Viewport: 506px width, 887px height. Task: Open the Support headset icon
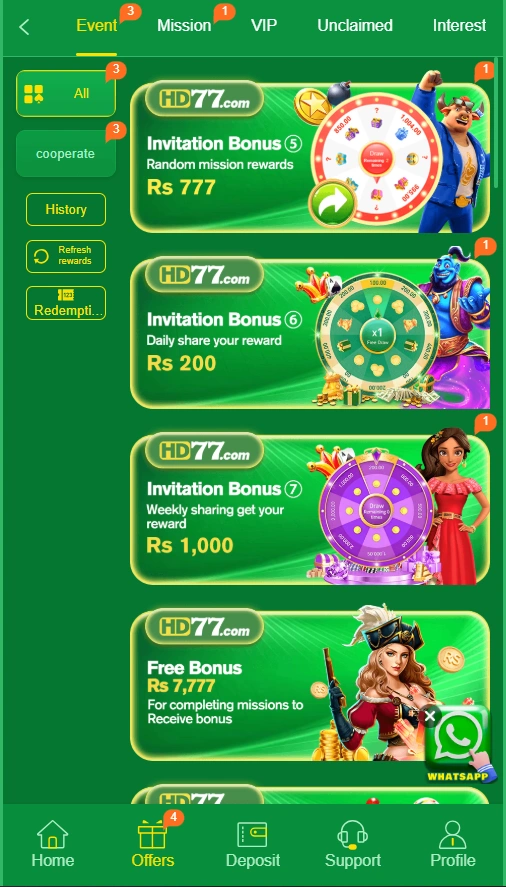[353, 834]
